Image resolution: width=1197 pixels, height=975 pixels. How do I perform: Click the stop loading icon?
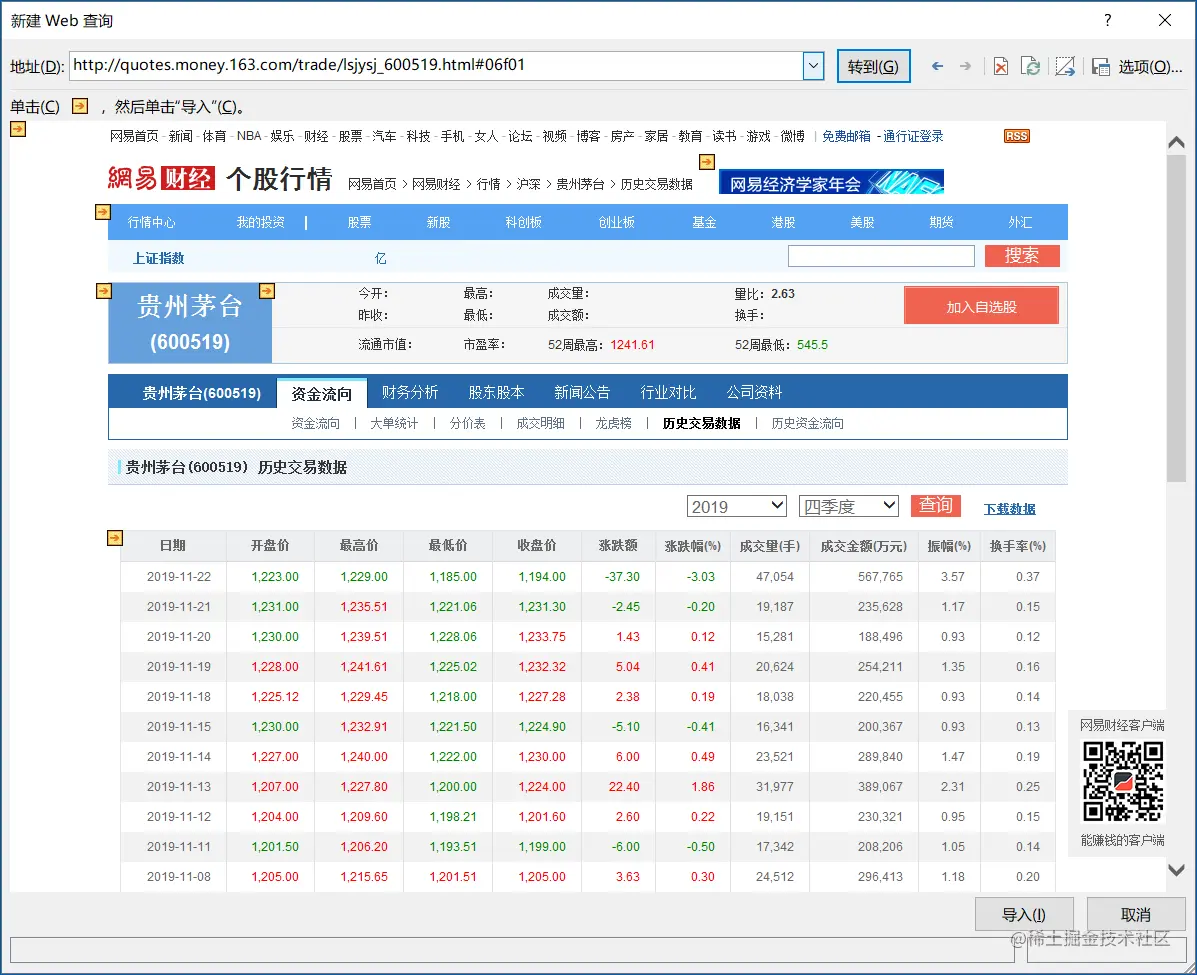tap(1001, 66)
